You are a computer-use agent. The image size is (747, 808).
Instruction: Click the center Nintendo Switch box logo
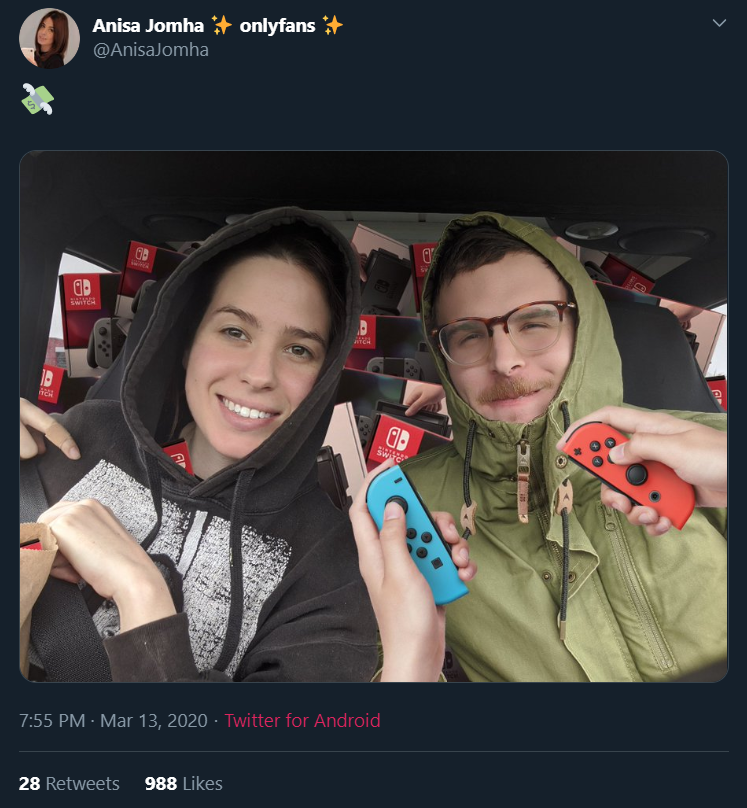point(397,440)
